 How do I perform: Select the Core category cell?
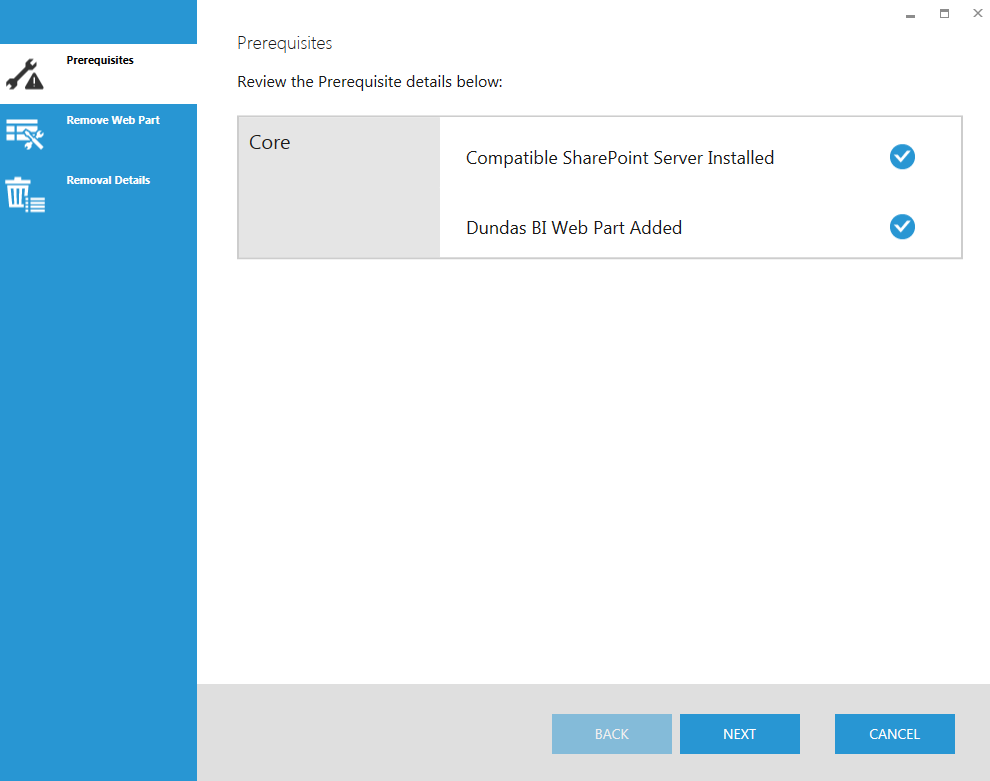click(339, 188)
